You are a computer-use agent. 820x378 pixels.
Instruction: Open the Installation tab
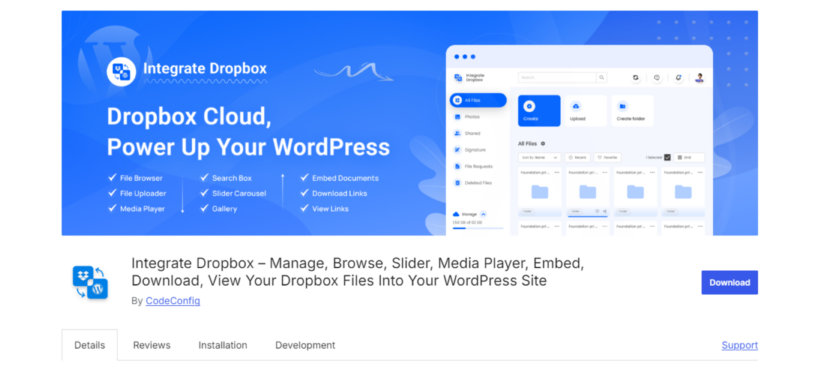tap(223, 345)
